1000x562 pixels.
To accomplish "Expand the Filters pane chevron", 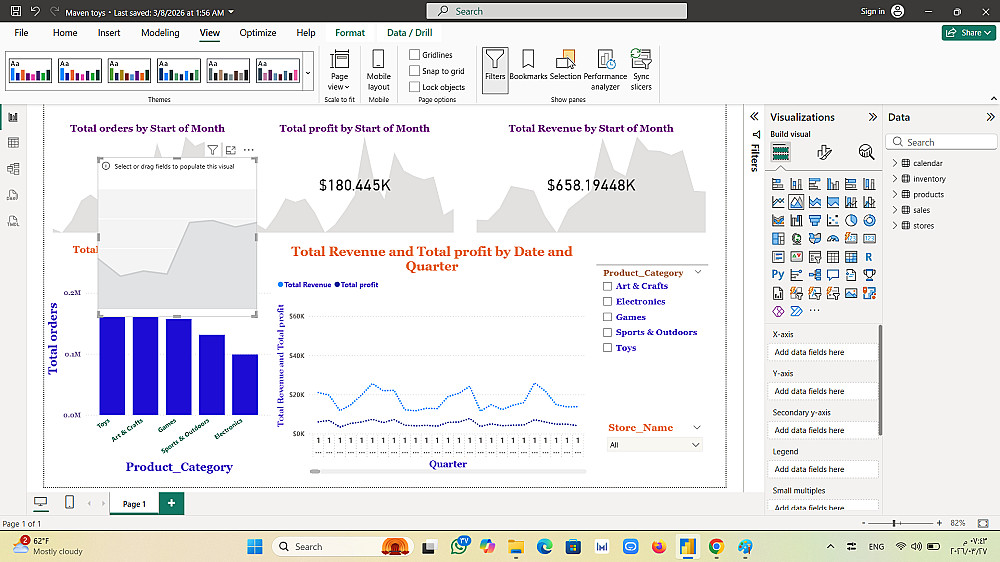I will [754, 116].
